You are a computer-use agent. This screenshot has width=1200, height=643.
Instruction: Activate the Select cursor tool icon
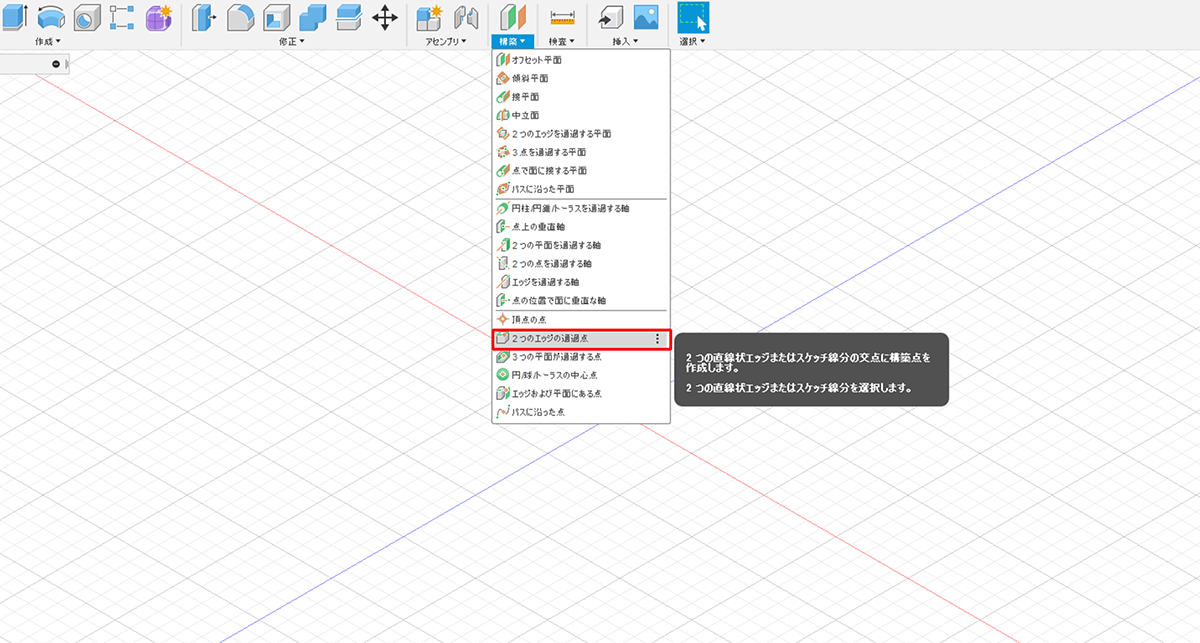tap(693, 17)
